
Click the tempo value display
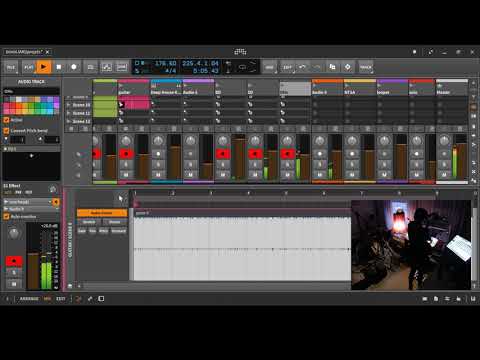click(165, 63)
